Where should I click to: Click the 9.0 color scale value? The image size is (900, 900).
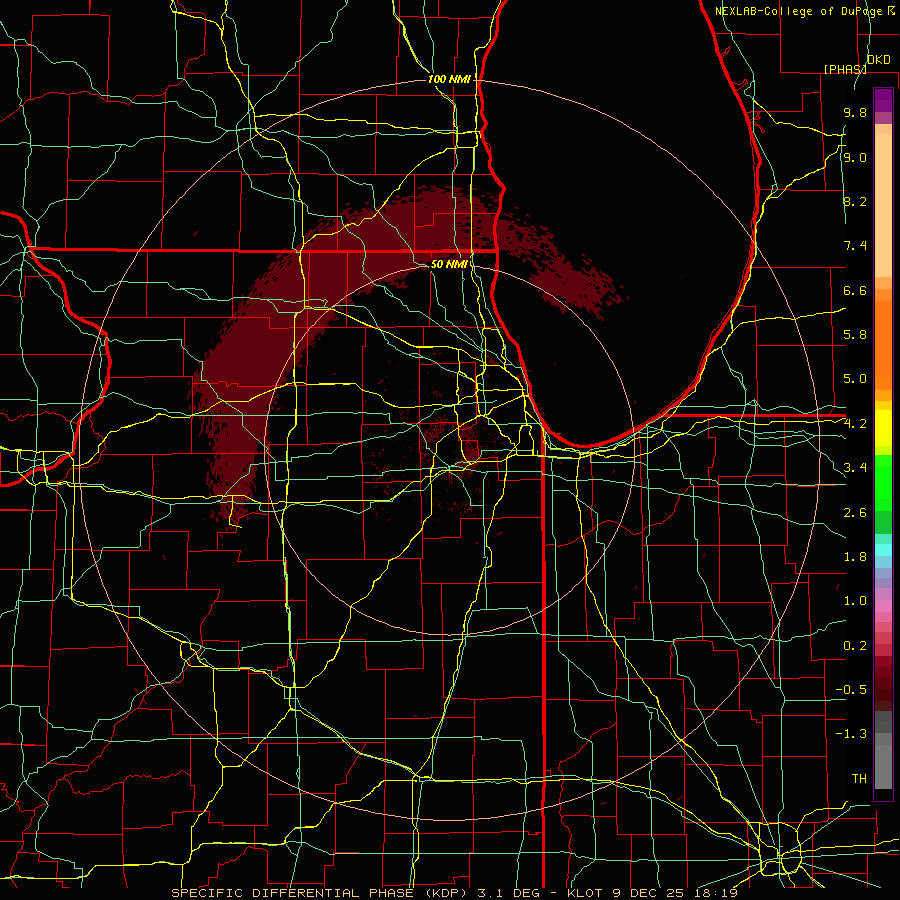(x=855, y=157)
